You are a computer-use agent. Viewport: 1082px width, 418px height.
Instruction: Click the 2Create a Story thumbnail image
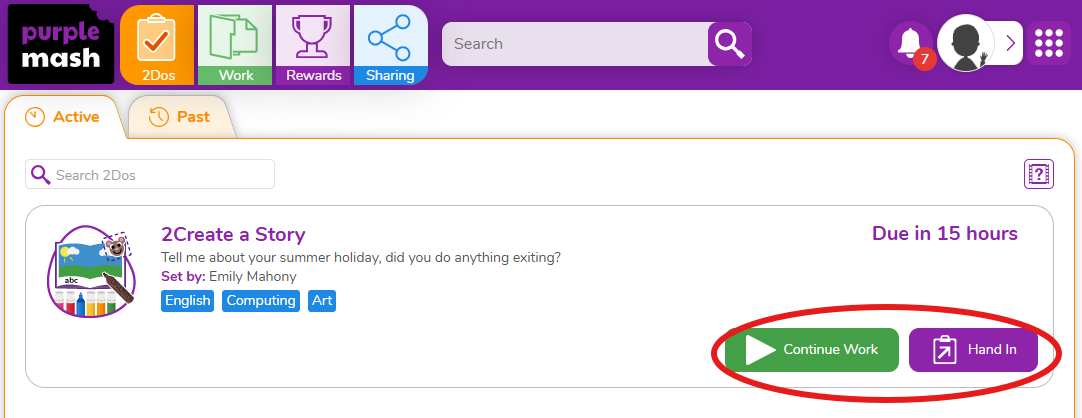[x=91, y=271]
